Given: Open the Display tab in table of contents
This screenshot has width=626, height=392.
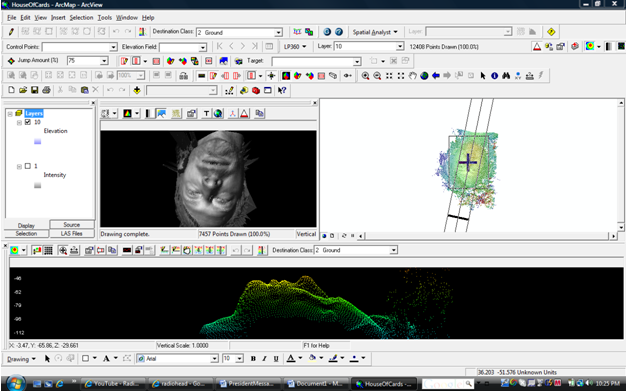Looking at the screenshot, I should click(x=26, y=226).
